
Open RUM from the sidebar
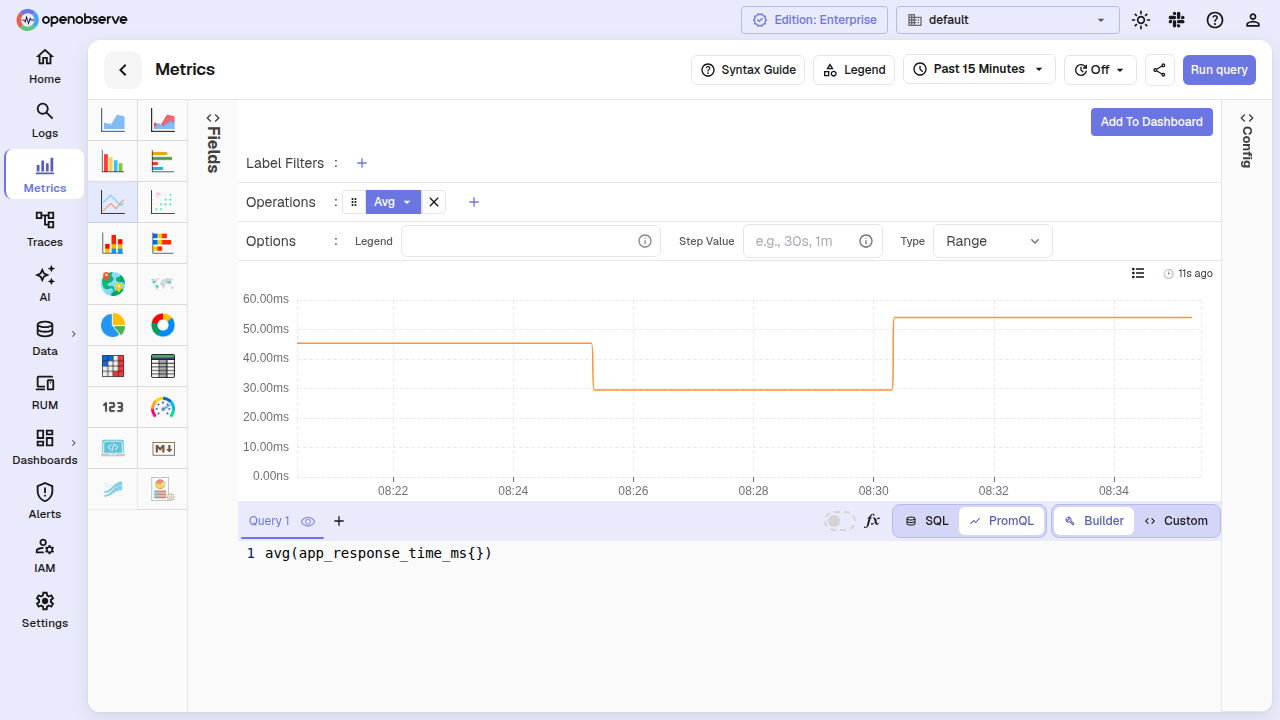pyautogui.click(x=44, y=392)
